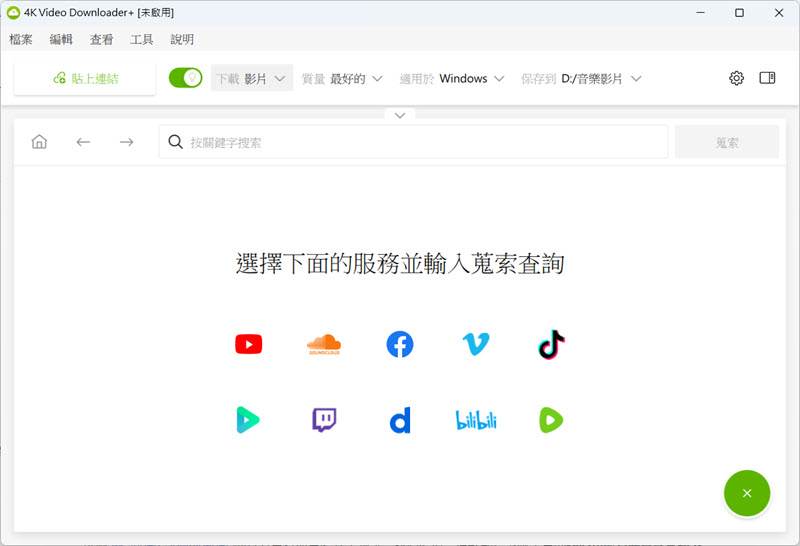Open the 編輯 menu
This screenshot has width=800, height=546.
(61, 39)
